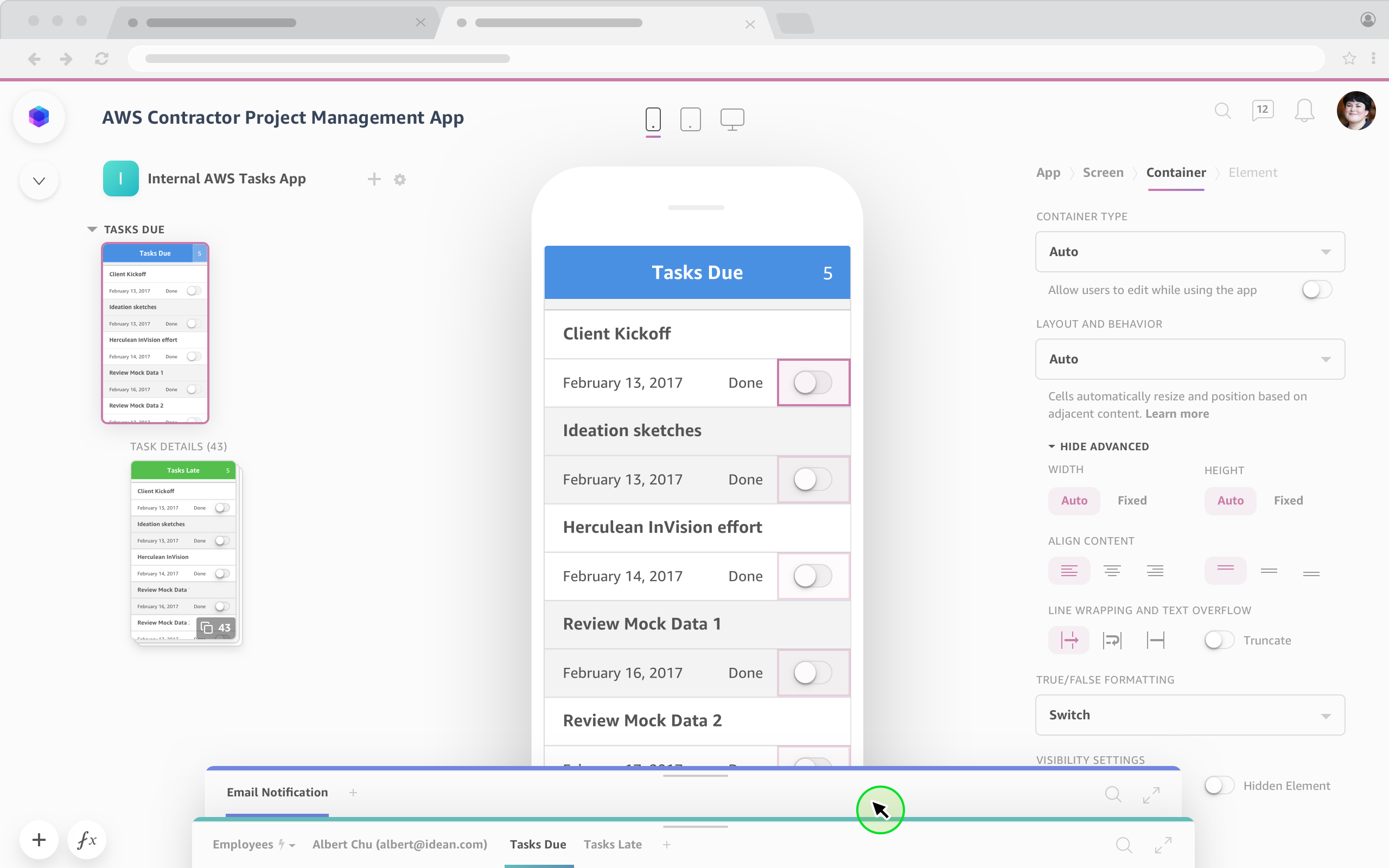Open the Container Type dropdown
The height and width of the screenshot is (868, 1389).
pos(1190,252)
